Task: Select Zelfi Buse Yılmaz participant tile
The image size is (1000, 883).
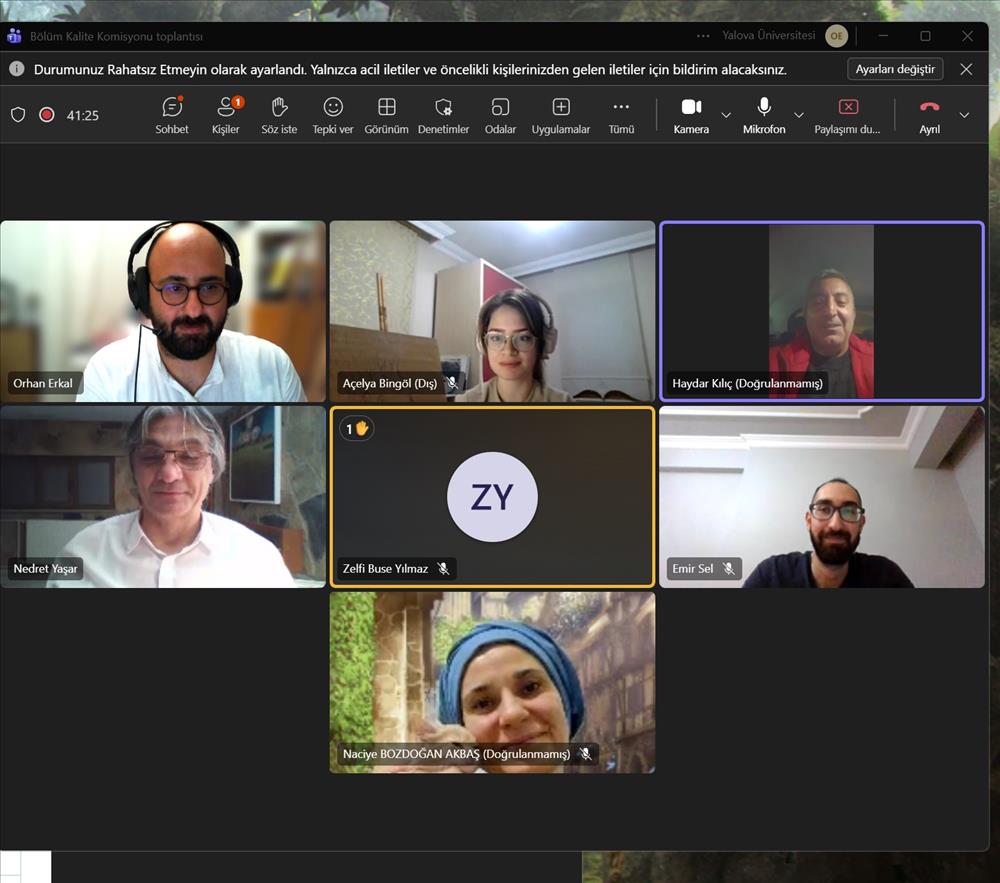Action: (x=492, y=496)
